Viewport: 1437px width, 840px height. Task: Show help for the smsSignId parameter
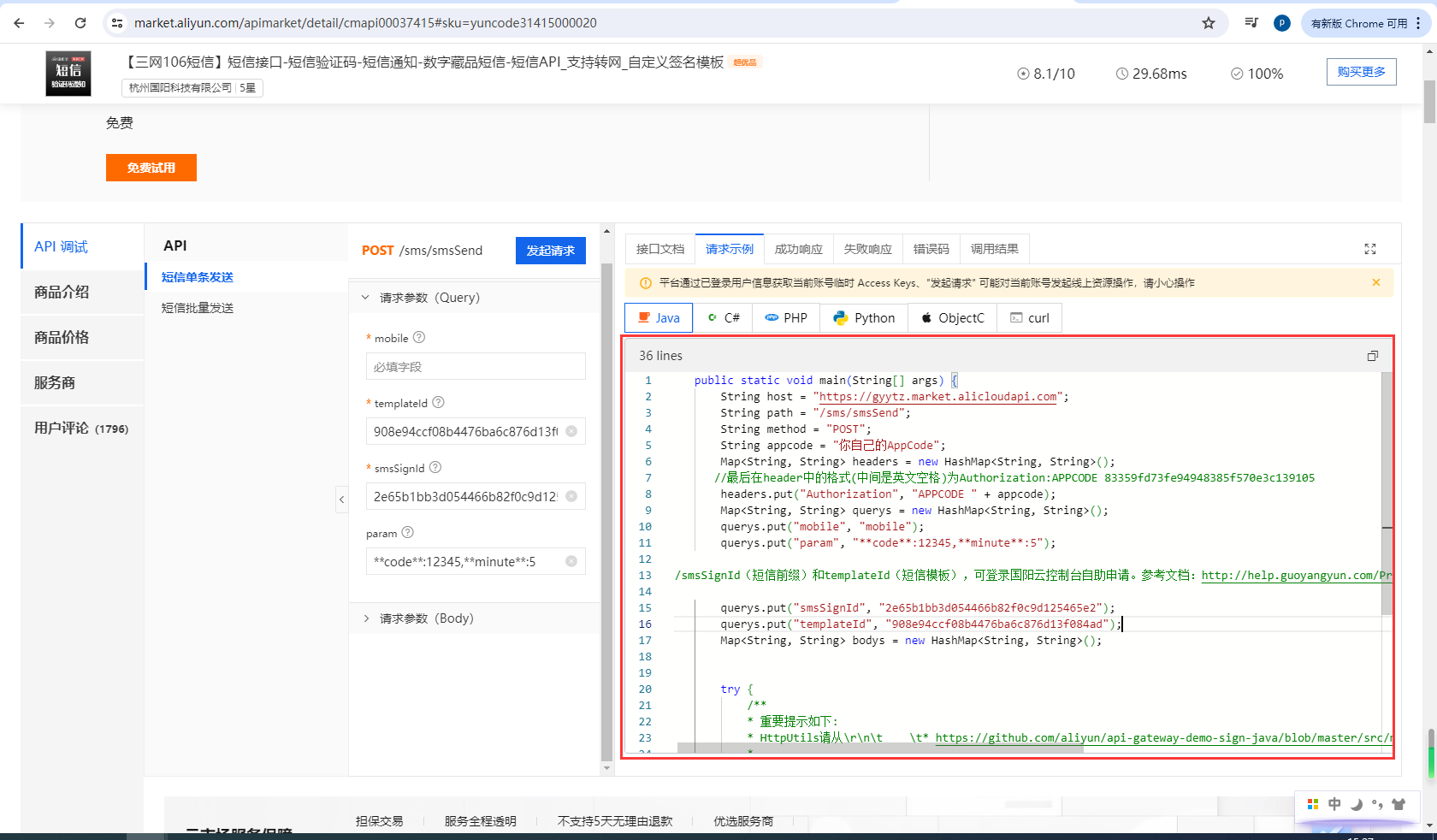click(435, 467)
